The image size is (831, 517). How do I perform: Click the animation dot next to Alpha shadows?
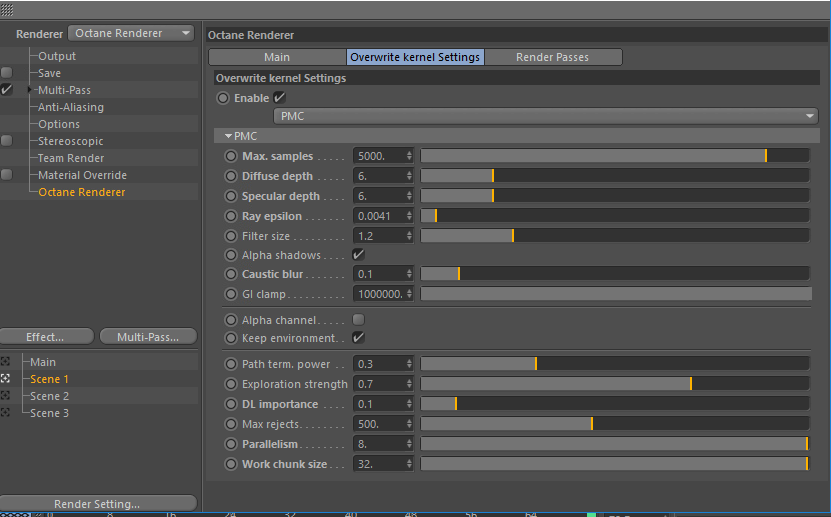click(x=231, y=255)
